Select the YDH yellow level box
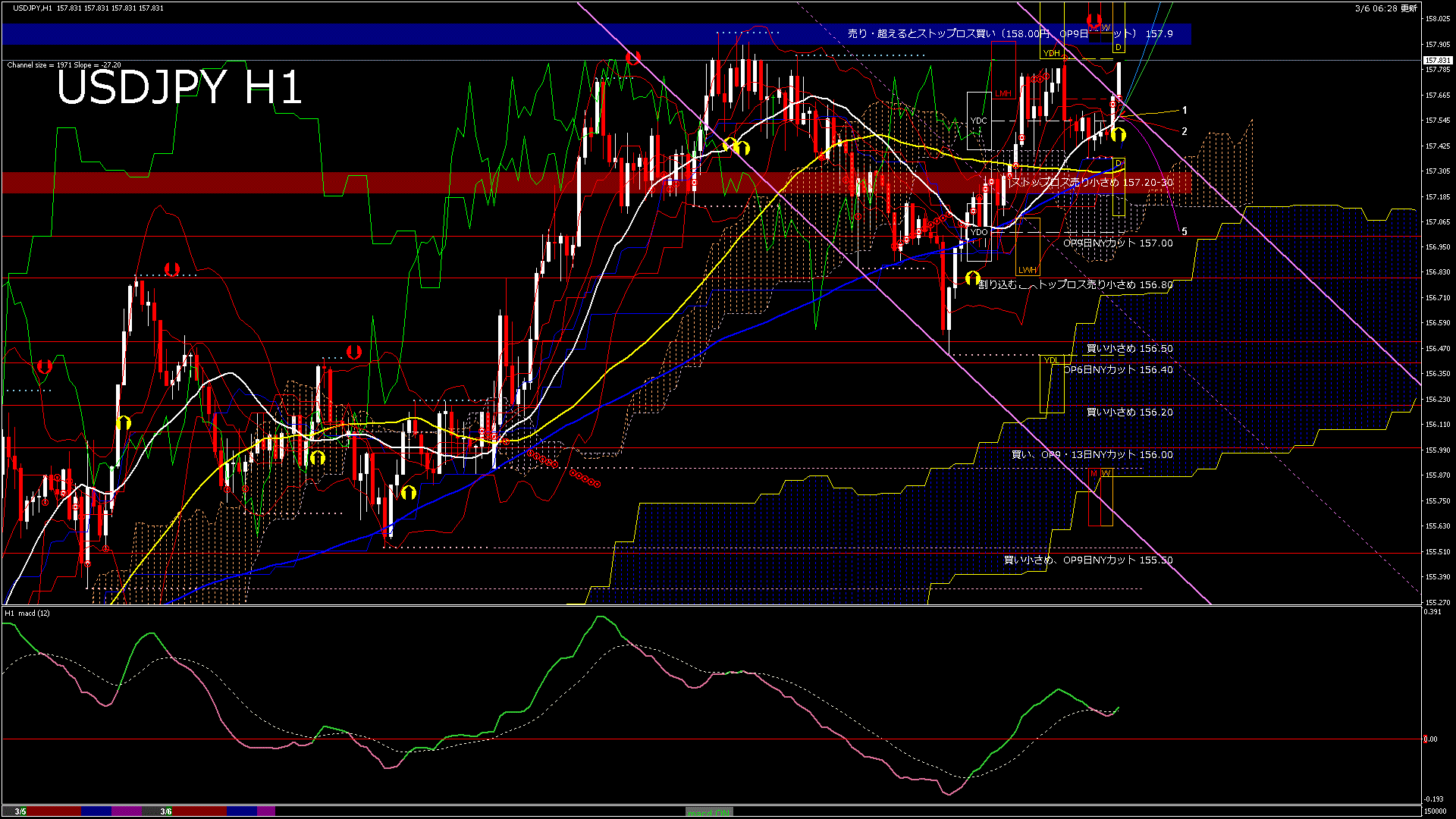The height and width of the screenshot is (819, 1456). pos(1051,53)
